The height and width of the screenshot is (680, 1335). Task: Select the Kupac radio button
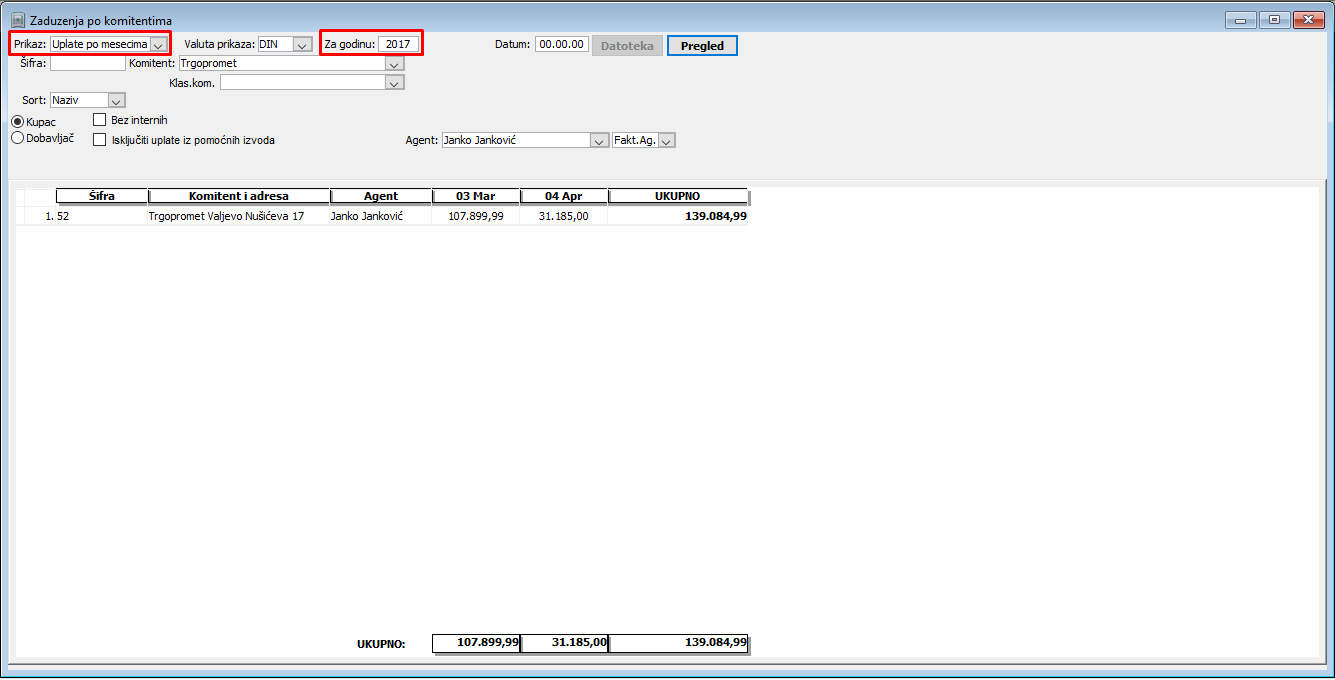point(17,122)
